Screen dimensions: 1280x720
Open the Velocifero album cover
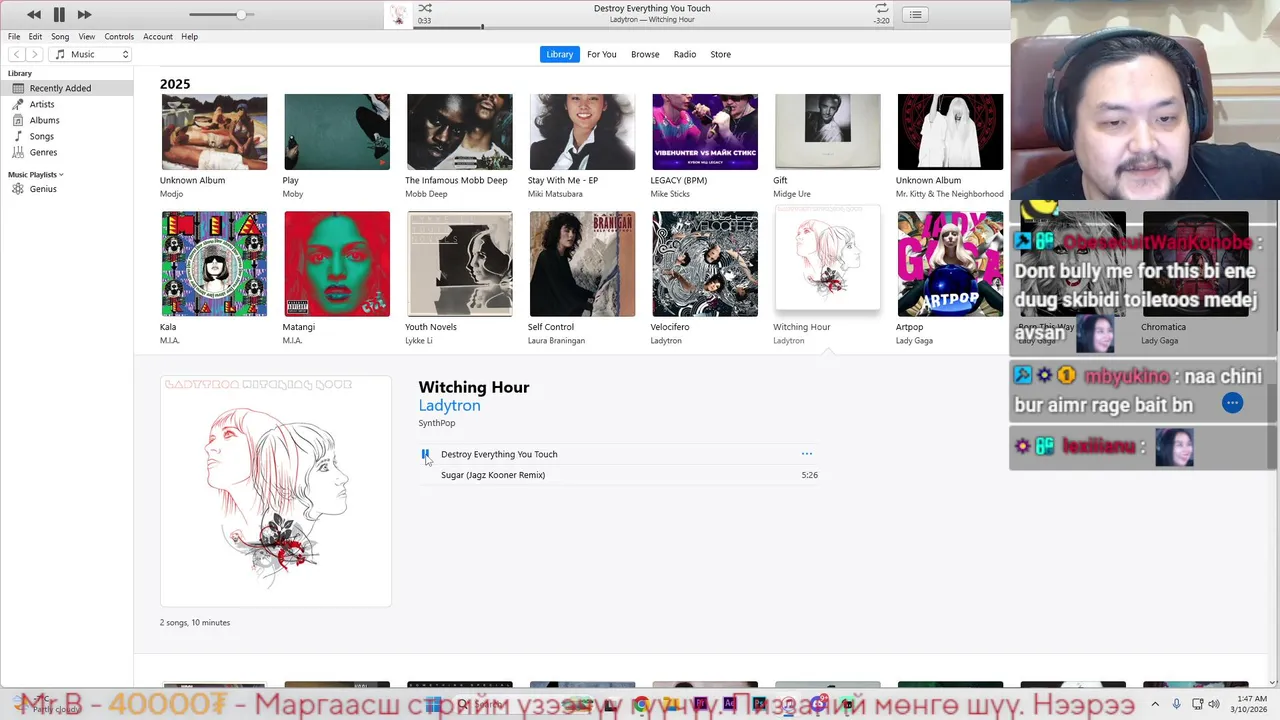705,264
